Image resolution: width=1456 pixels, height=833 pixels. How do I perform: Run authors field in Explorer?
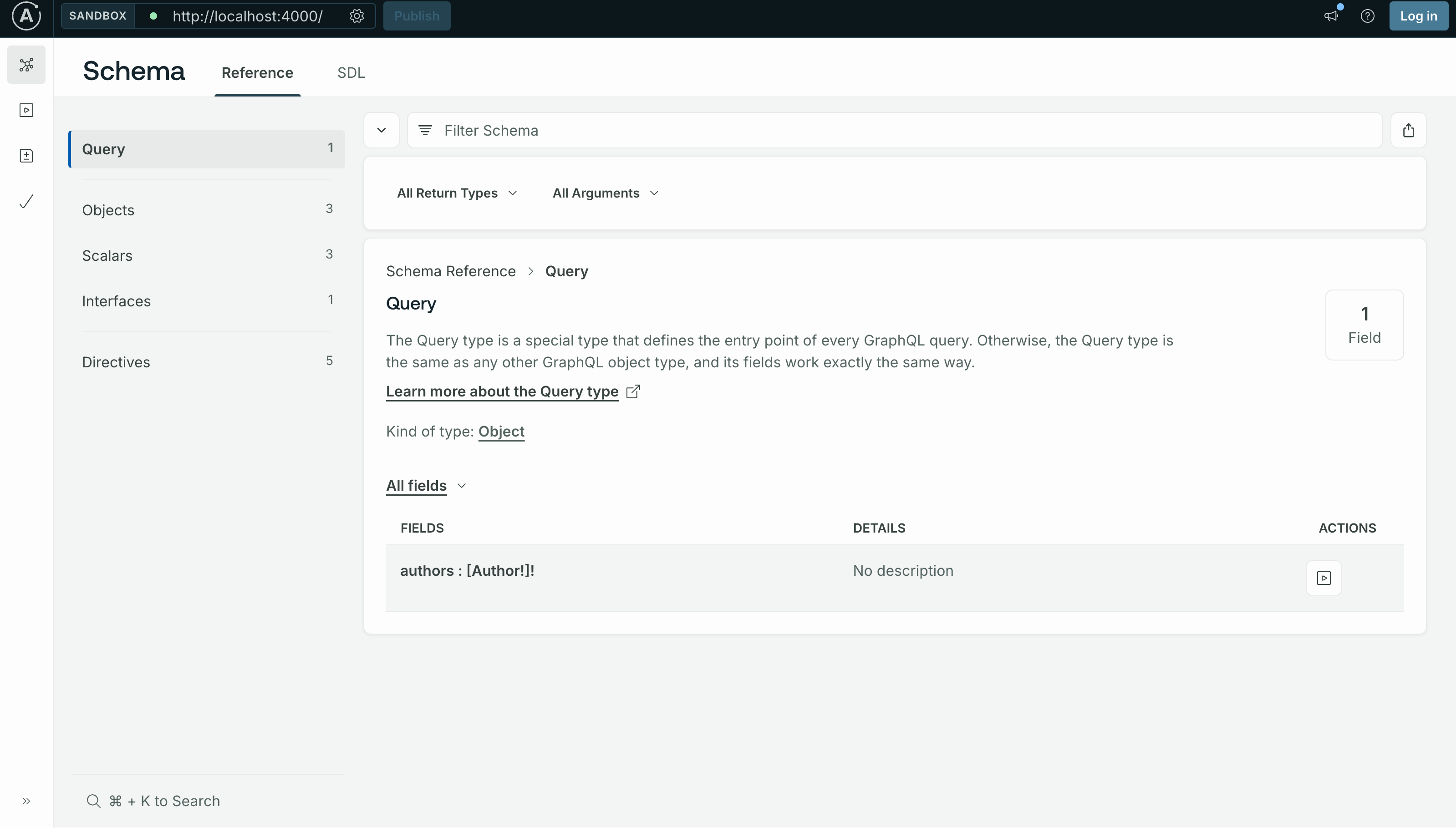coord(1323,578)
